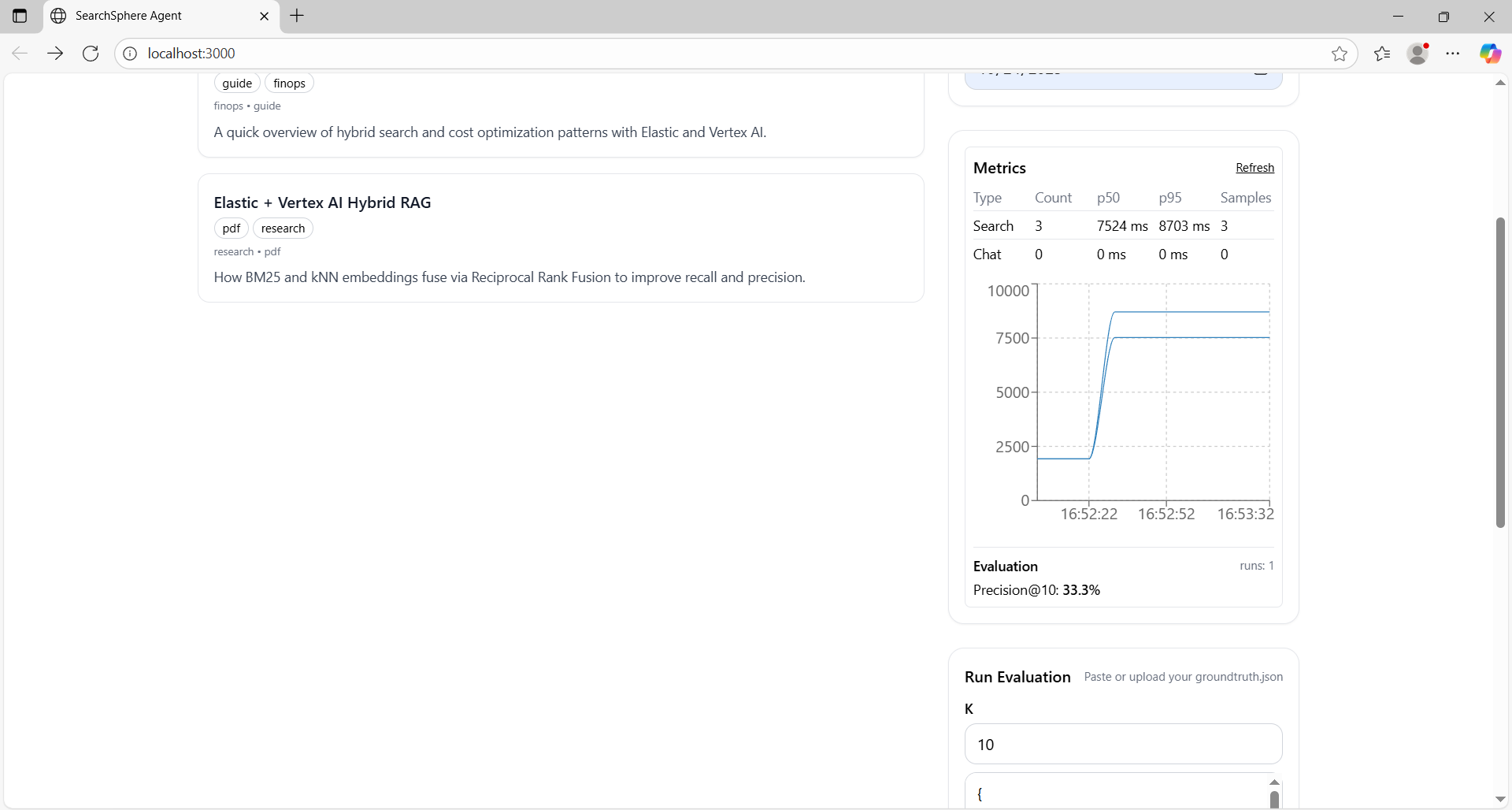Click the page vertical scrollbar thumb
Screen dimensions: 1512x810
tap(1500, 373)
